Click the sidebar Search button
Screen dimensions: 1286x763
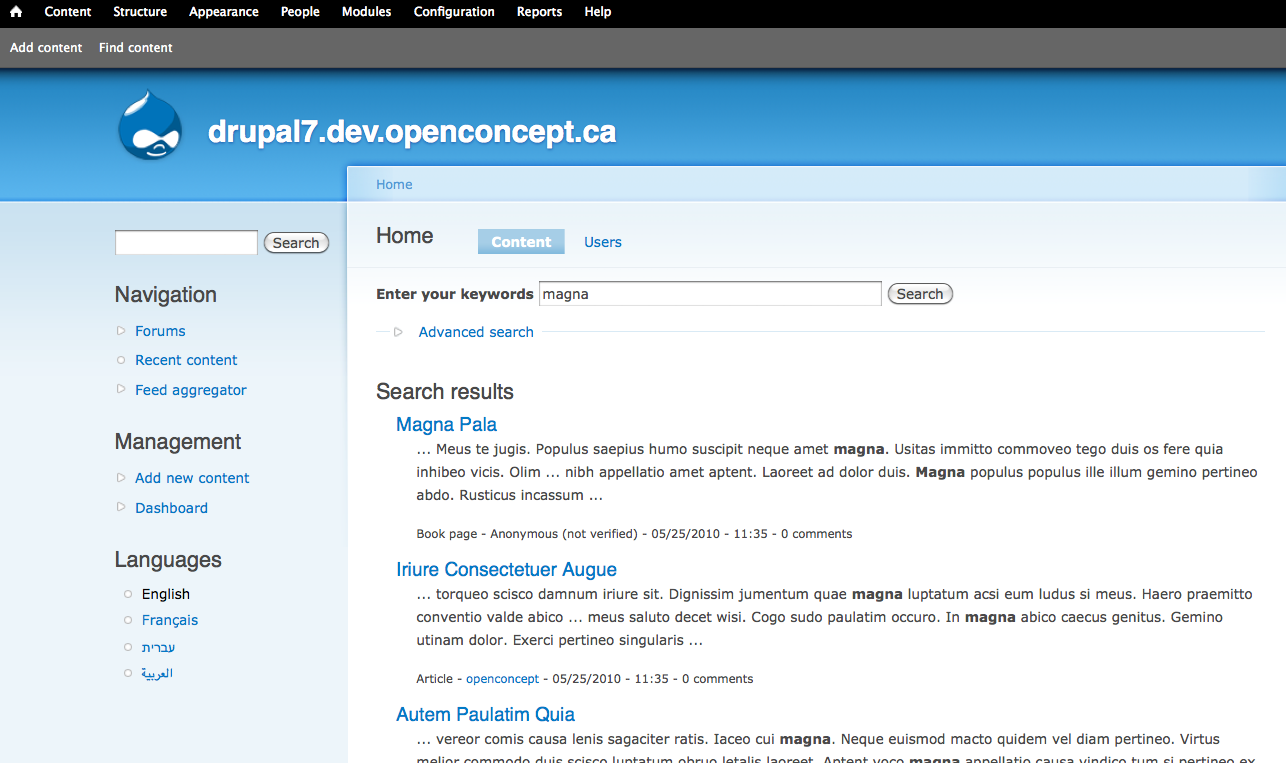(296, 243)
